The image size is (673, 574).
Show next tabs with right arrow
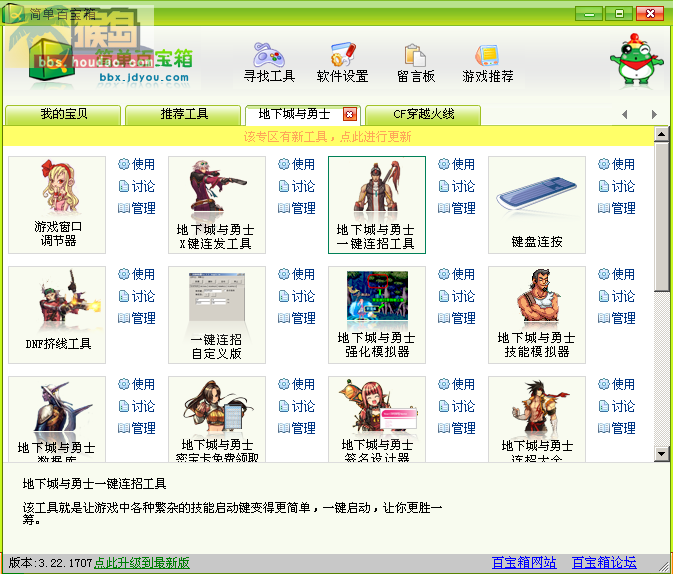click(x=654, y=114)
